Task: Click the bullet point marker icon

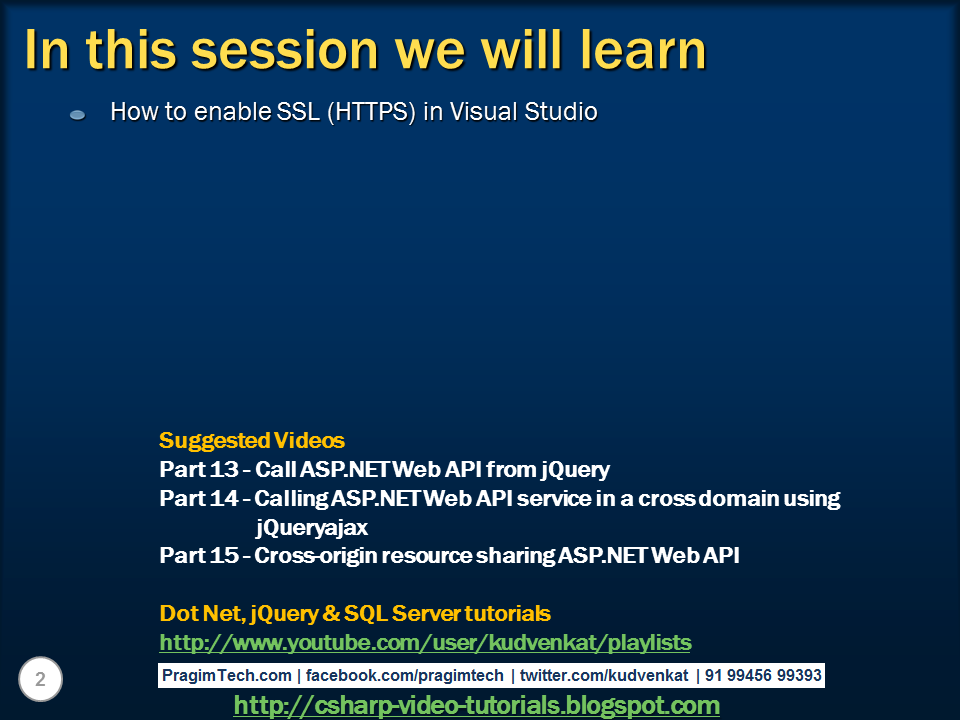Action: tap(78, 115)
